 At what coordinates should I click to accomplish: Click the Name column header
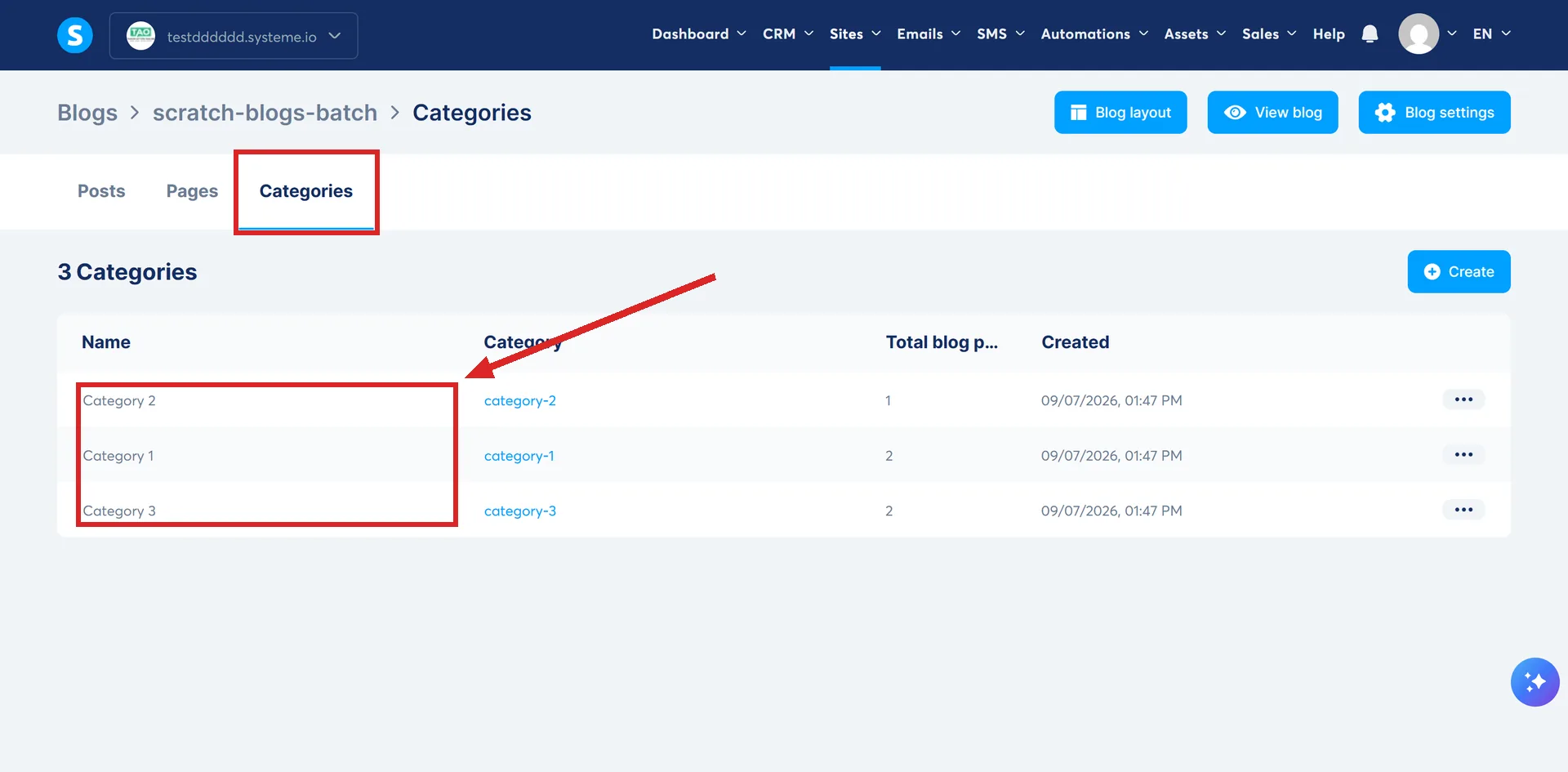[x=106, y=342]
